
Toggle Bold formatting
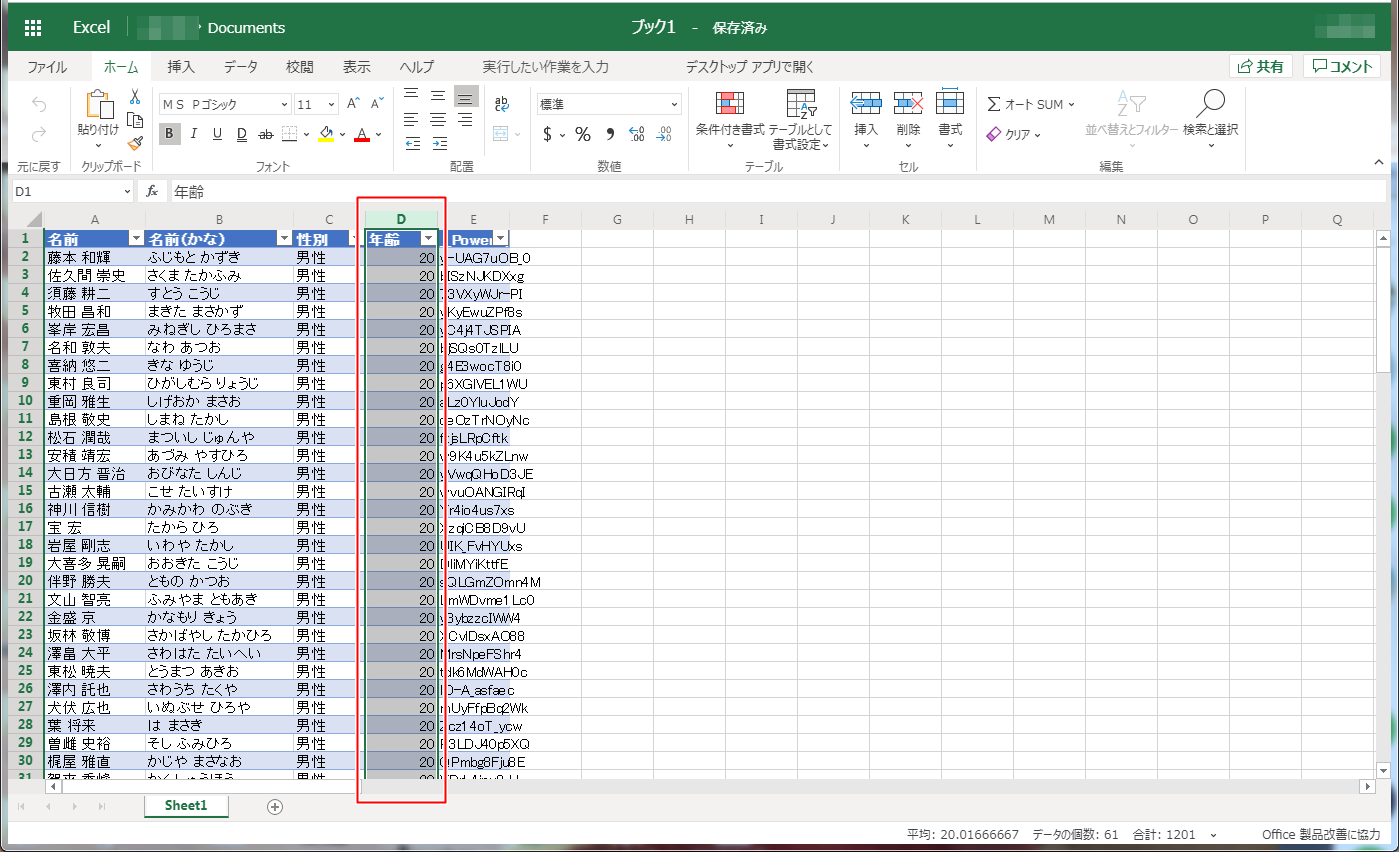[x=170, y=134]
